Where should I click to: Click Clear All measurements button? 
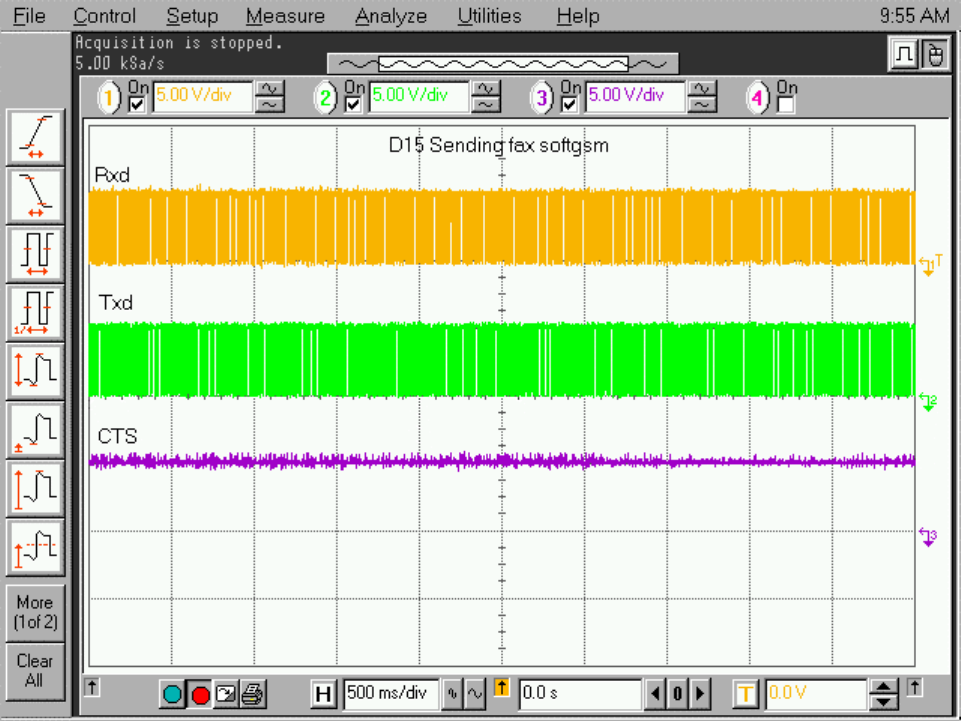tap(36, 671)
